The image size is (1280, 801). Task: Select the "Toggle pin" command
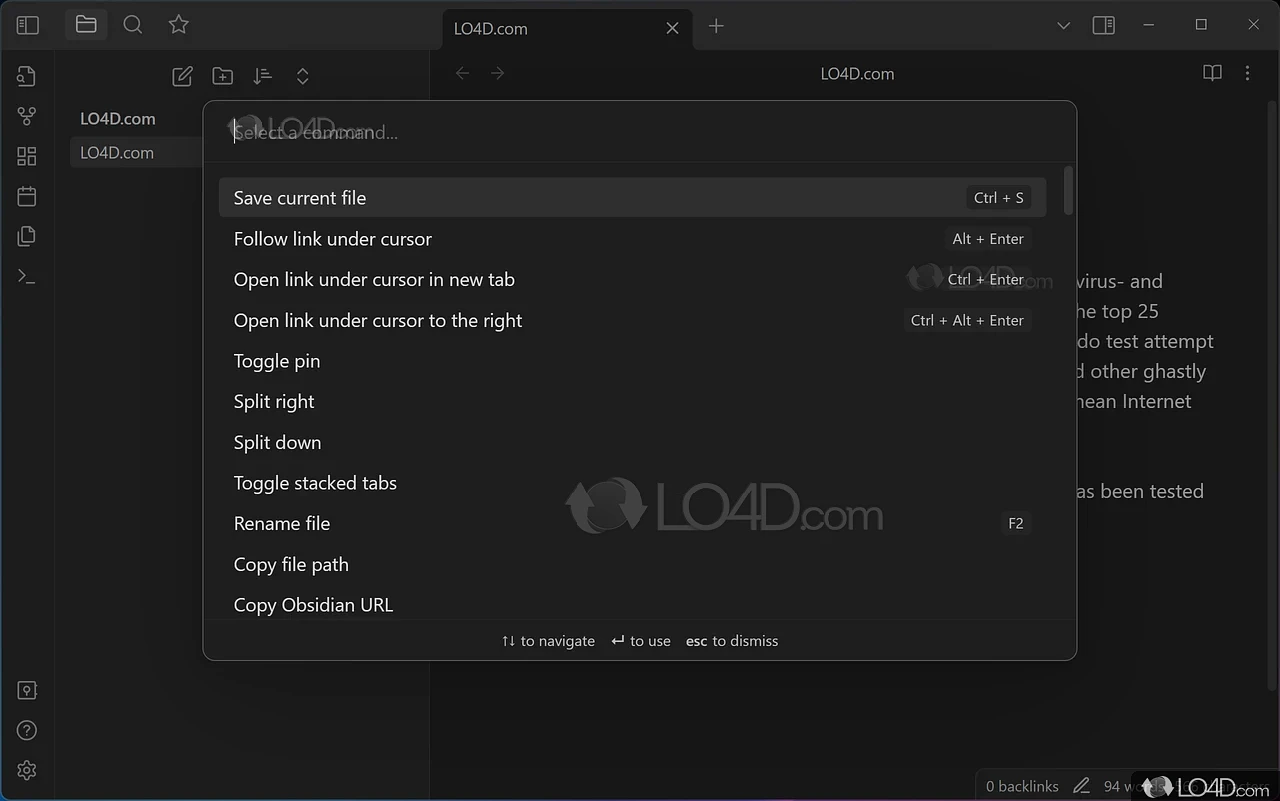click(277, 361)
